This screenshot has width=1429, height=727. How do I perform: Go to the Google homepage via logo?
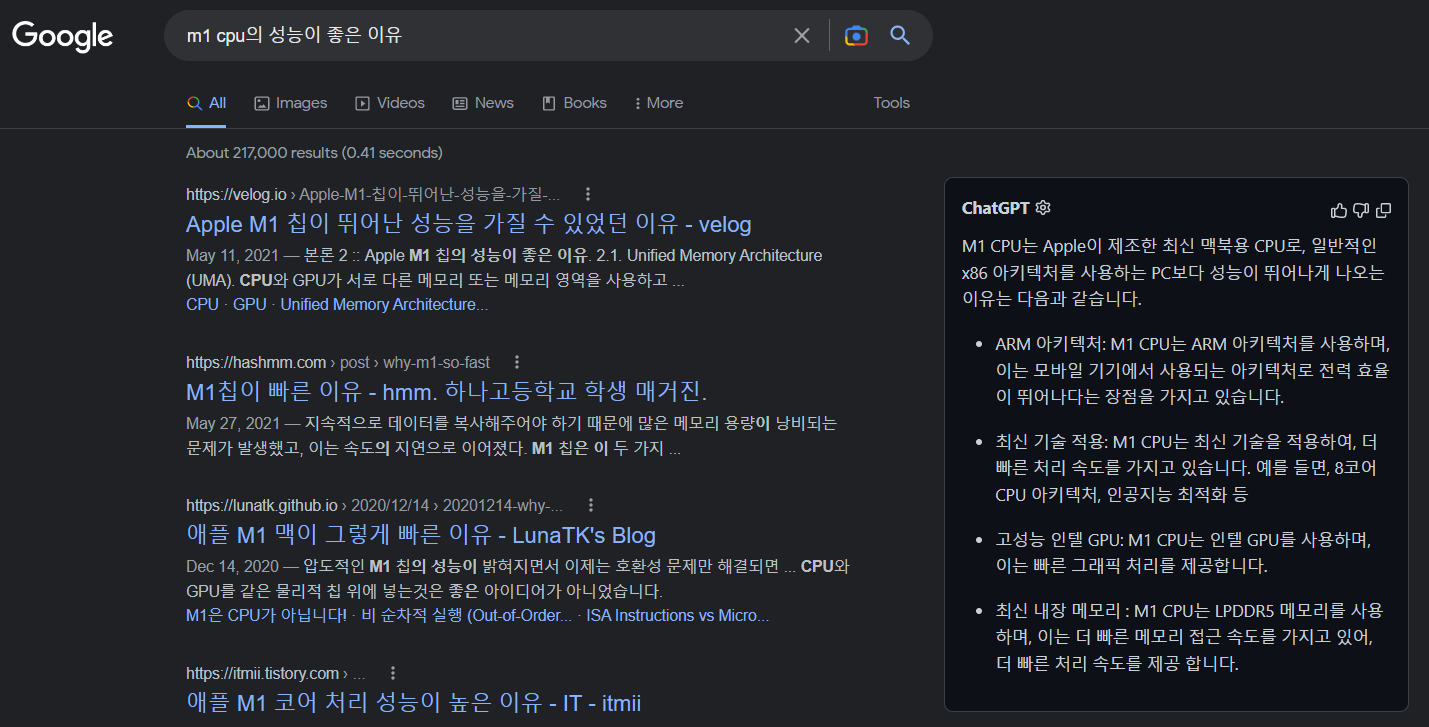pos(62,37)
